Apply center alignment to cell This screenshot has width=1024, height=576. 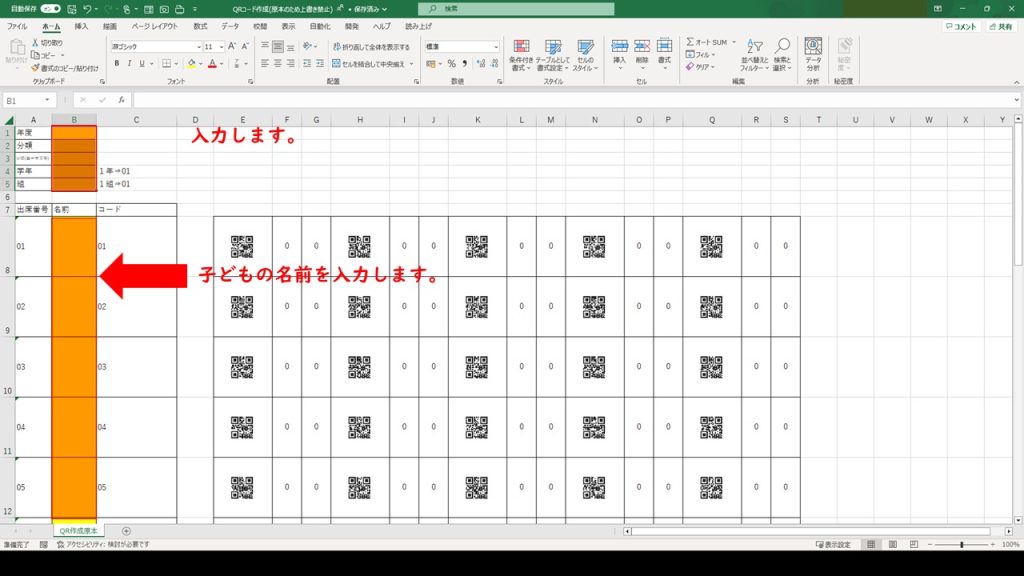278,64
